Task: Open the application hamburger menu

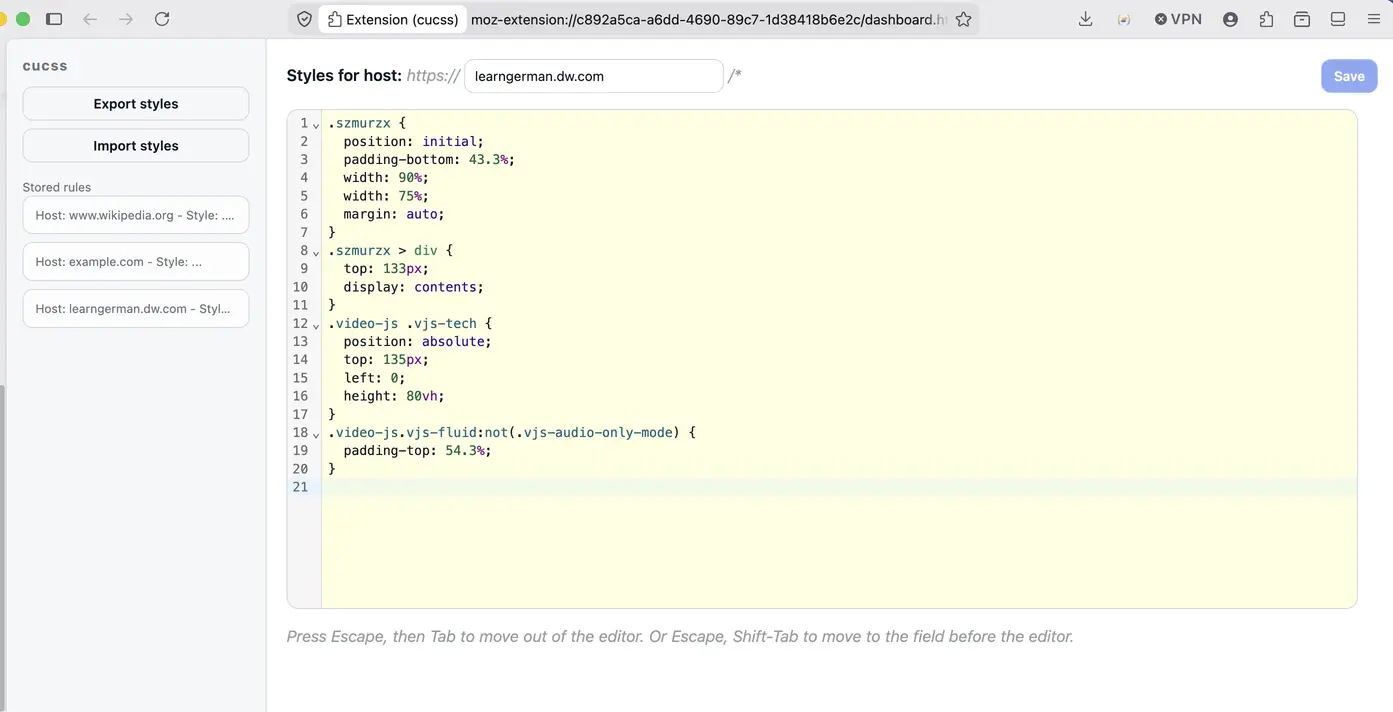Action: (1373, 19)
